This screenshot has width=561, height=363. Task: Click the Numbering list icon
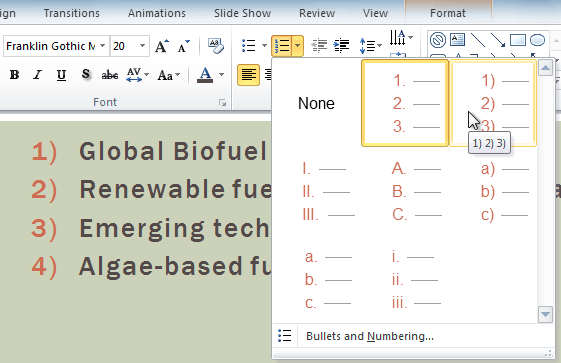pyautogui.click(x=282, y=46)
